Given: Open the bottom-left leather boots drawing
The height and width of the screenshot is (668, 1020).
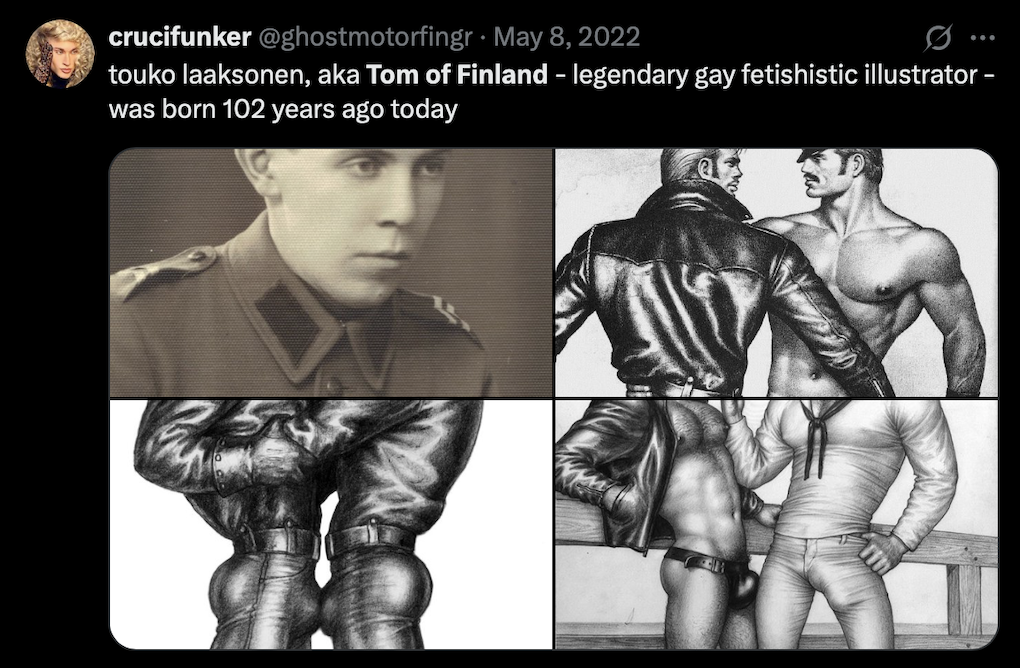Looking at the screenshot, I should pos(331,524).
